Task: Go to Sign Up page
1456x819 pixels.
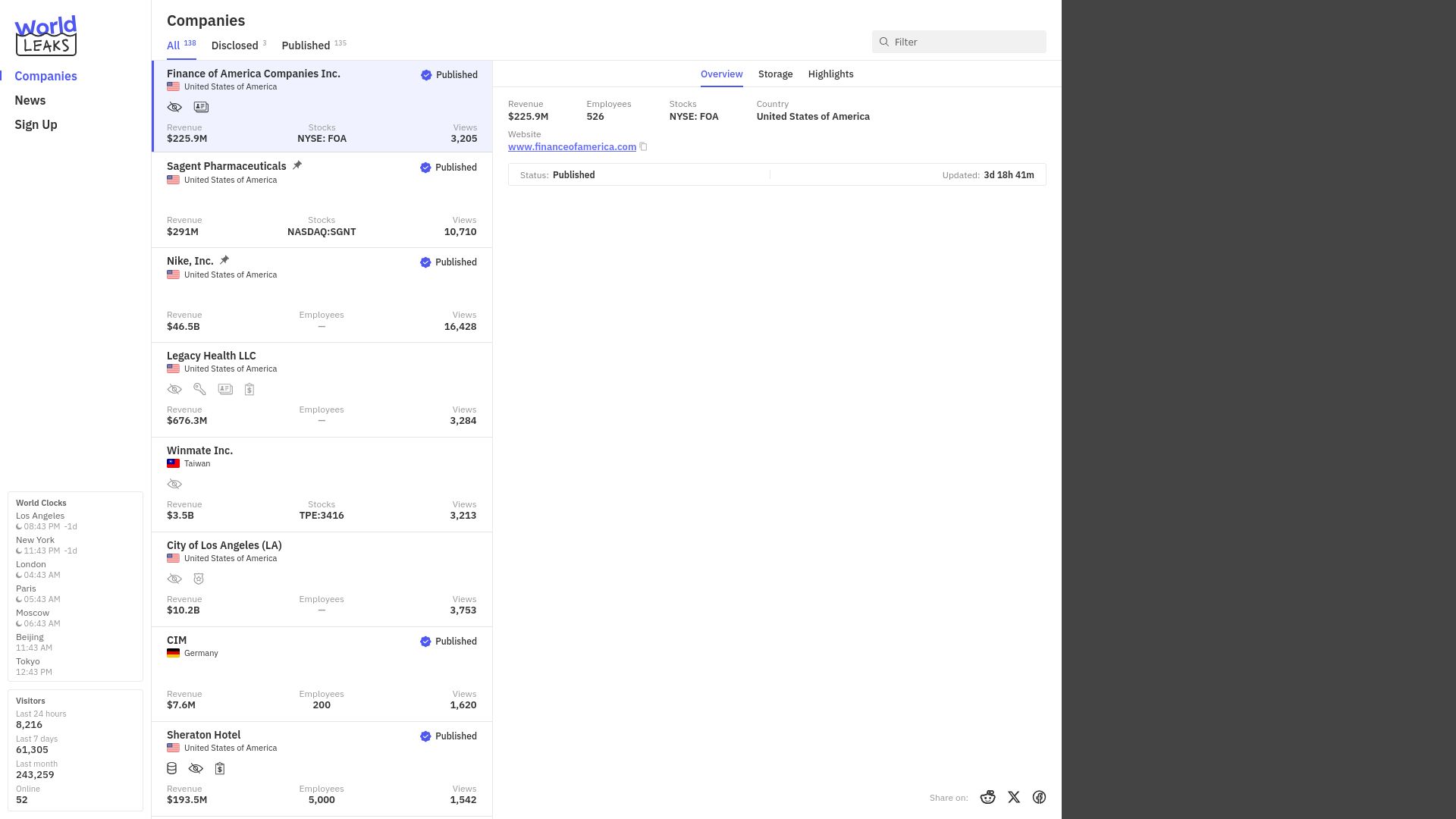Action: 36,124
